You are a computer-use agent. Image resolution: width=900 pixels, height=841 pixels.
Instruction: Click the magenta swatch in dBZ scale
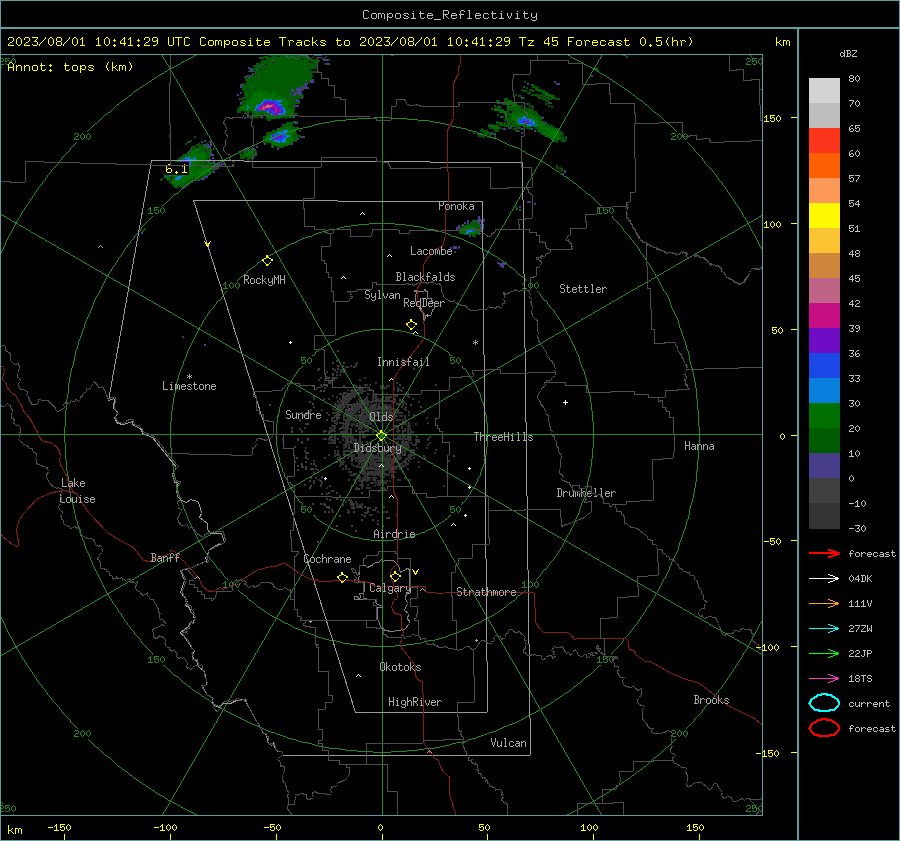point(824,315)
